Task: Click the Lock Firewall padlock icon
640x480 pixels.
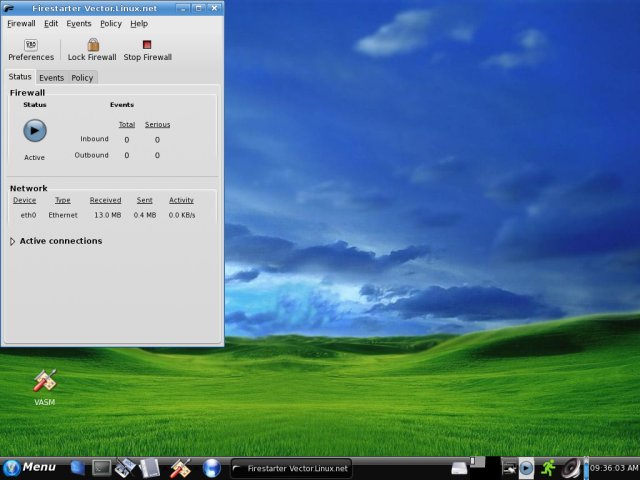Action: 92,45
